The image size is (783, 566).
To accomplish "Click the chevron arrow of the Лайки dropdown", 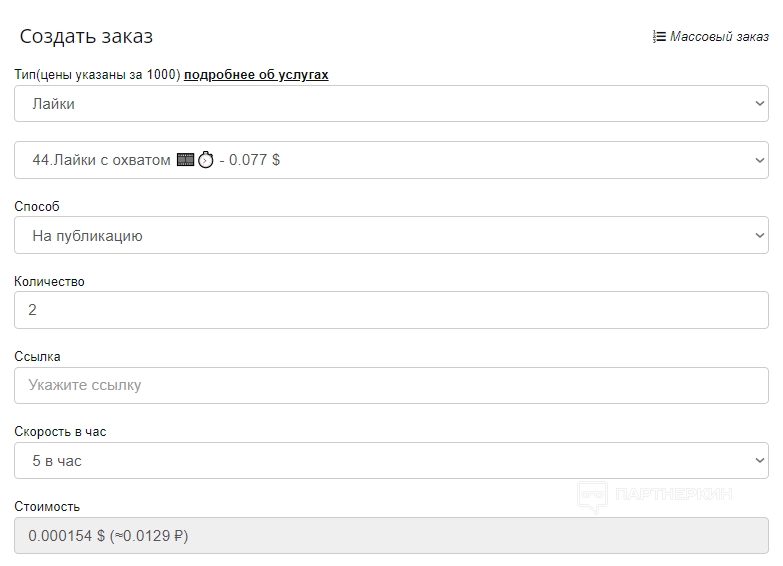I will click(759, 104).
